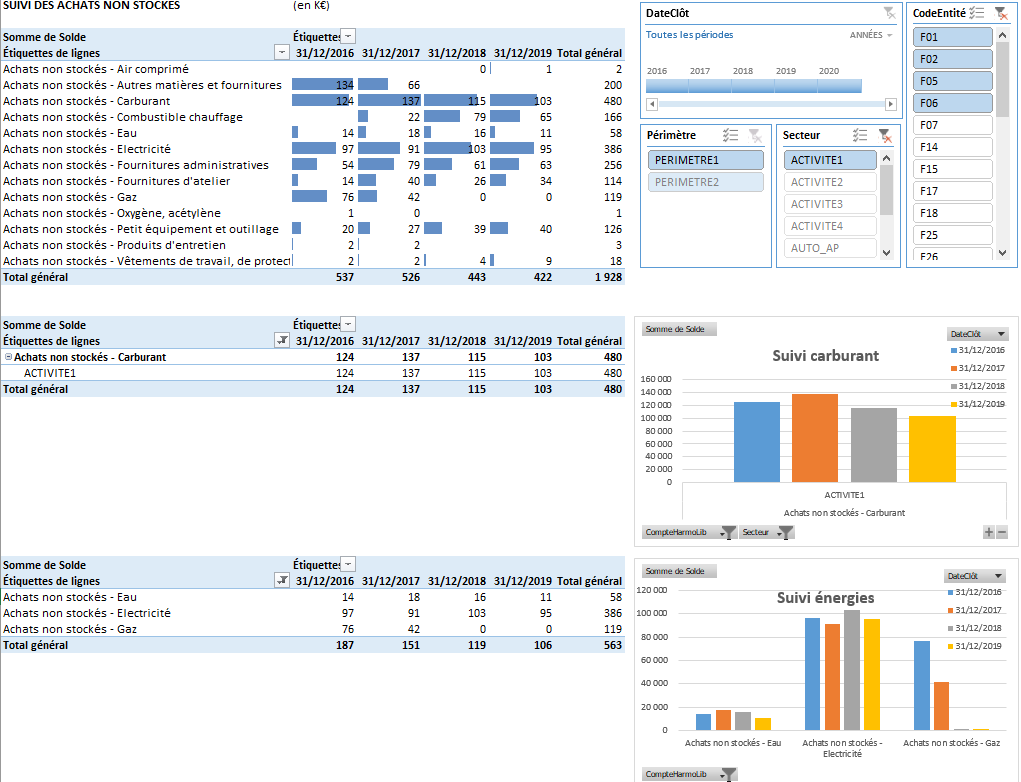Select the Suivi énergies chart title
Viewport: 1021px width, 782px height.
point(825,598)
